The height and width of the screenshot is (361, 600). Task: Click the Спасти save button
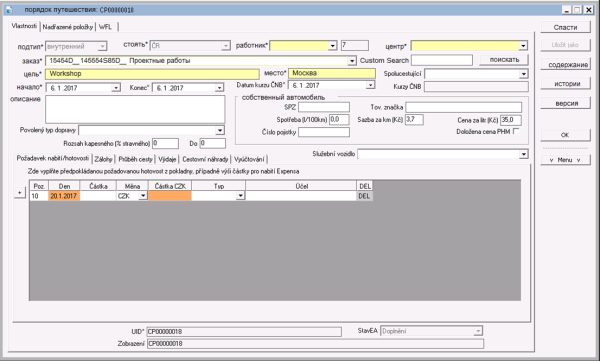pyautogui.click(x=566, y=28)
